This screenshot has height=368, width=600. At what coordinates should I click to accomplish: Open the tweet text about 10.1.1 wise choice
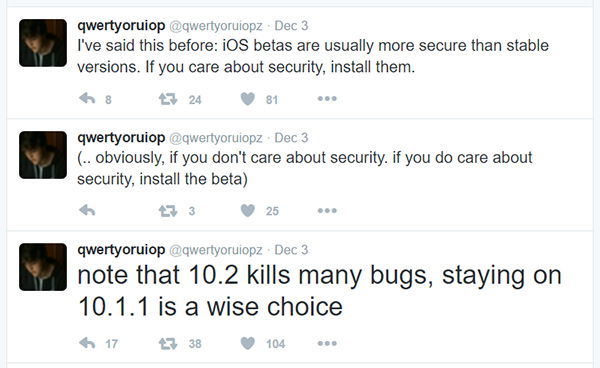(x=320, y=291)
